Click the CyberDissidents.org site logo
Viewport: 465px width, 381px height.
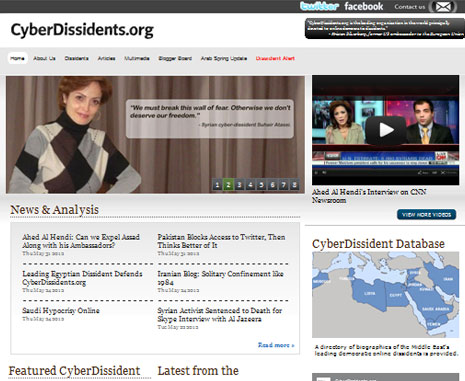point(82,30)
